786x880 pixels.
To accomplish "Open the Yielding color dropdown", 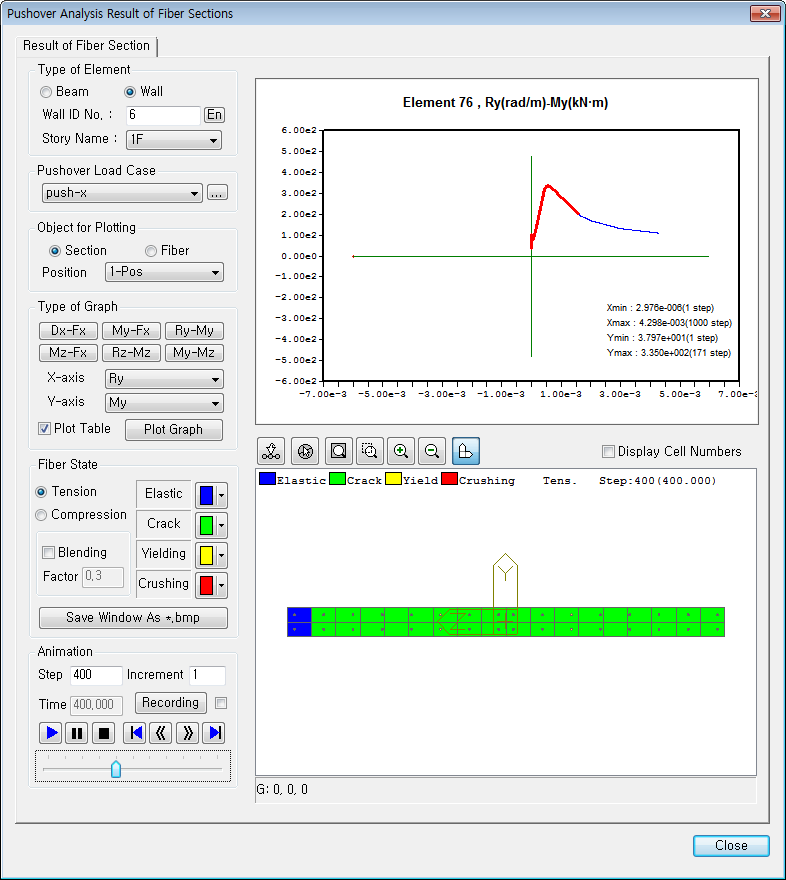I will tap(222, 556).
